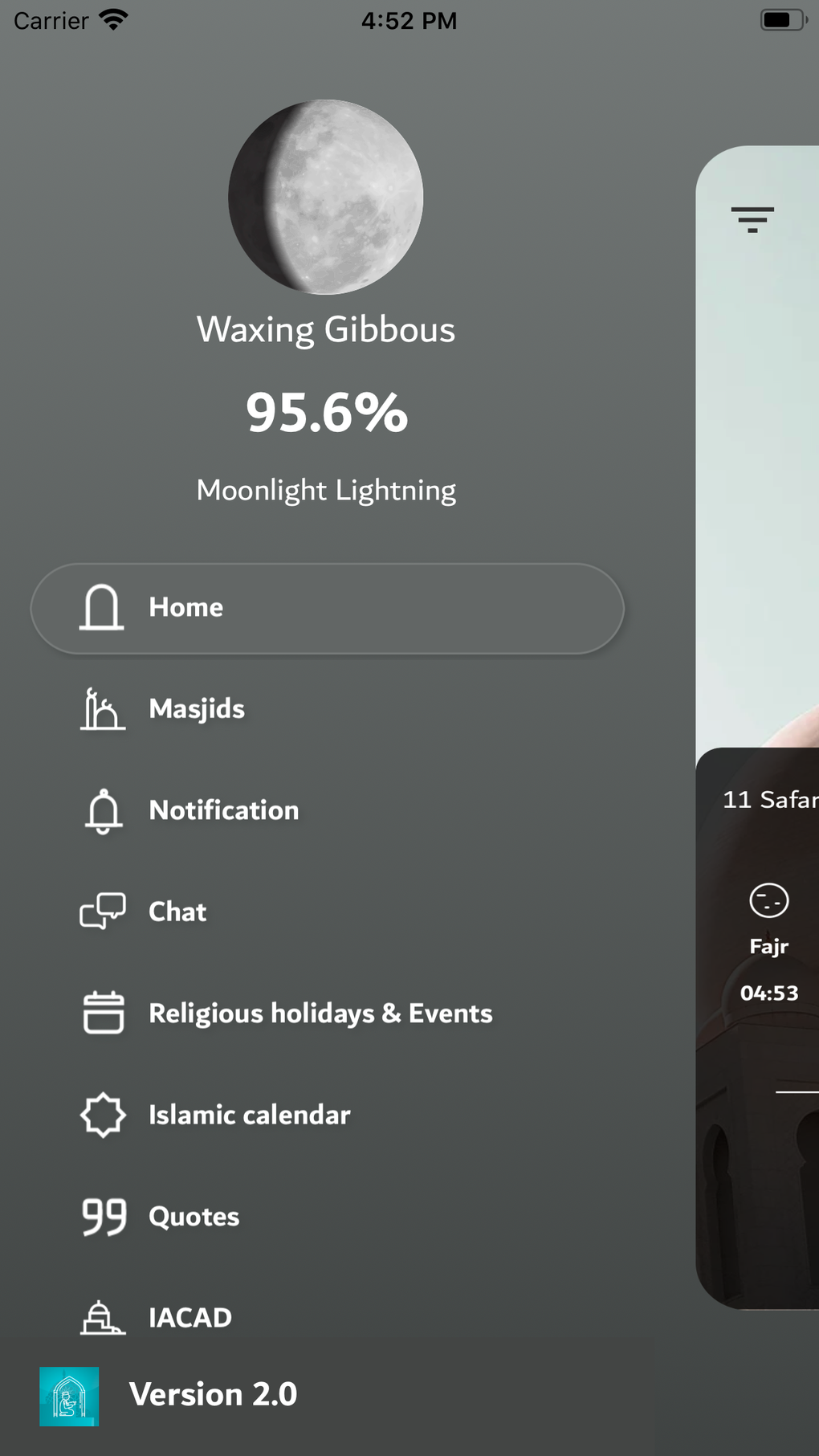Go to Notification menu label
The width and height of the screenshot is (819, 1456).
click(x=224, y=810)
